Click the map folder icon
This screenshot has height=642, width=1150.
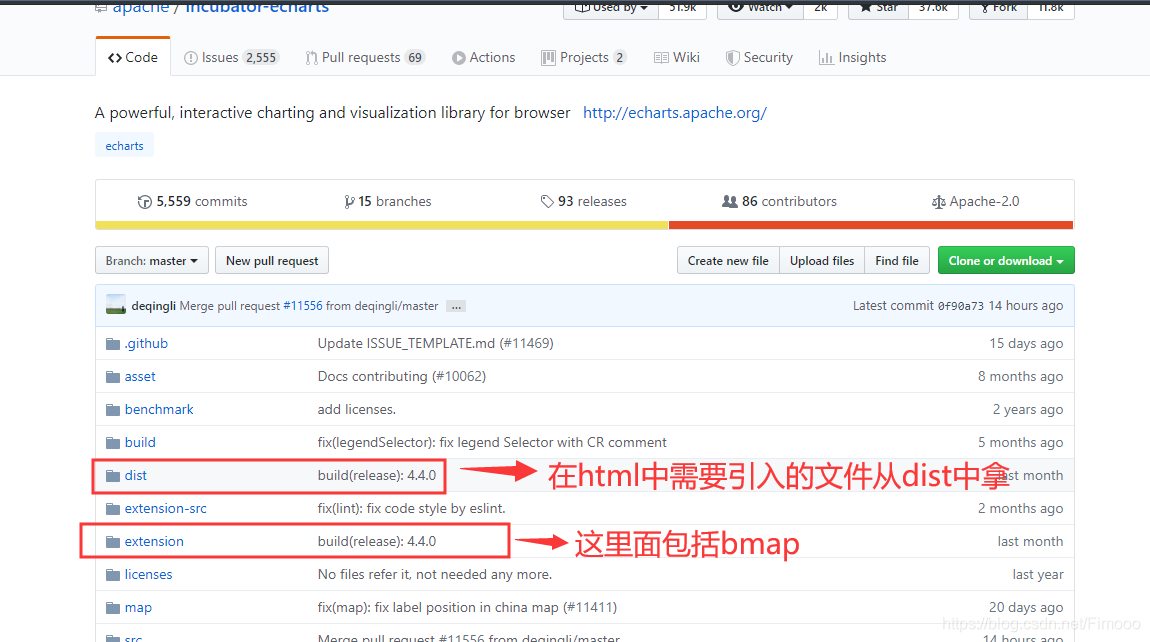(x=113, y=608)
